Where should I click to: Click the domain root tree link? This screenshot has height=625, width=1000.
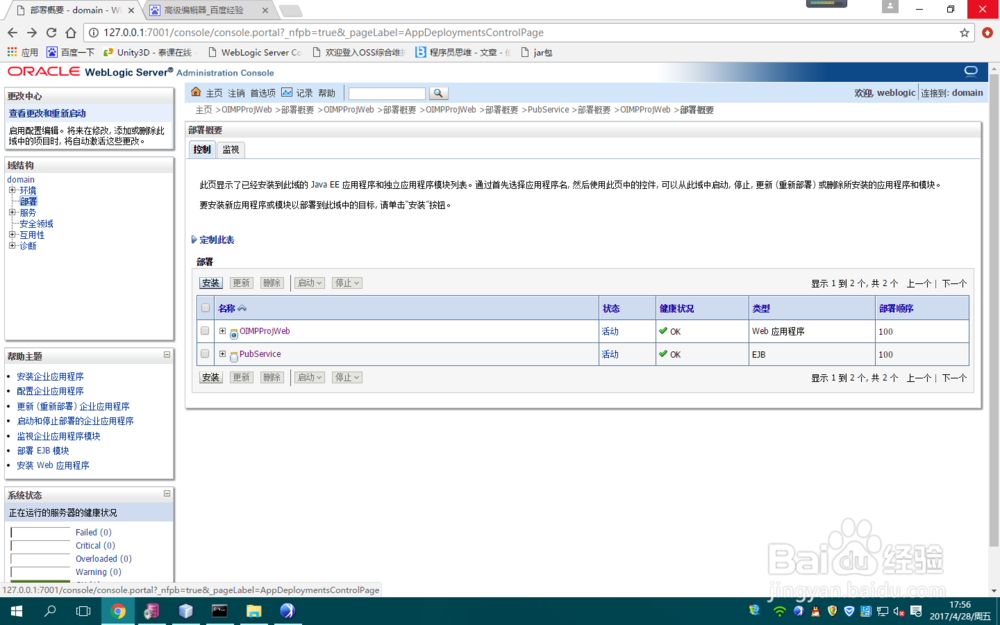coord(21,179)
